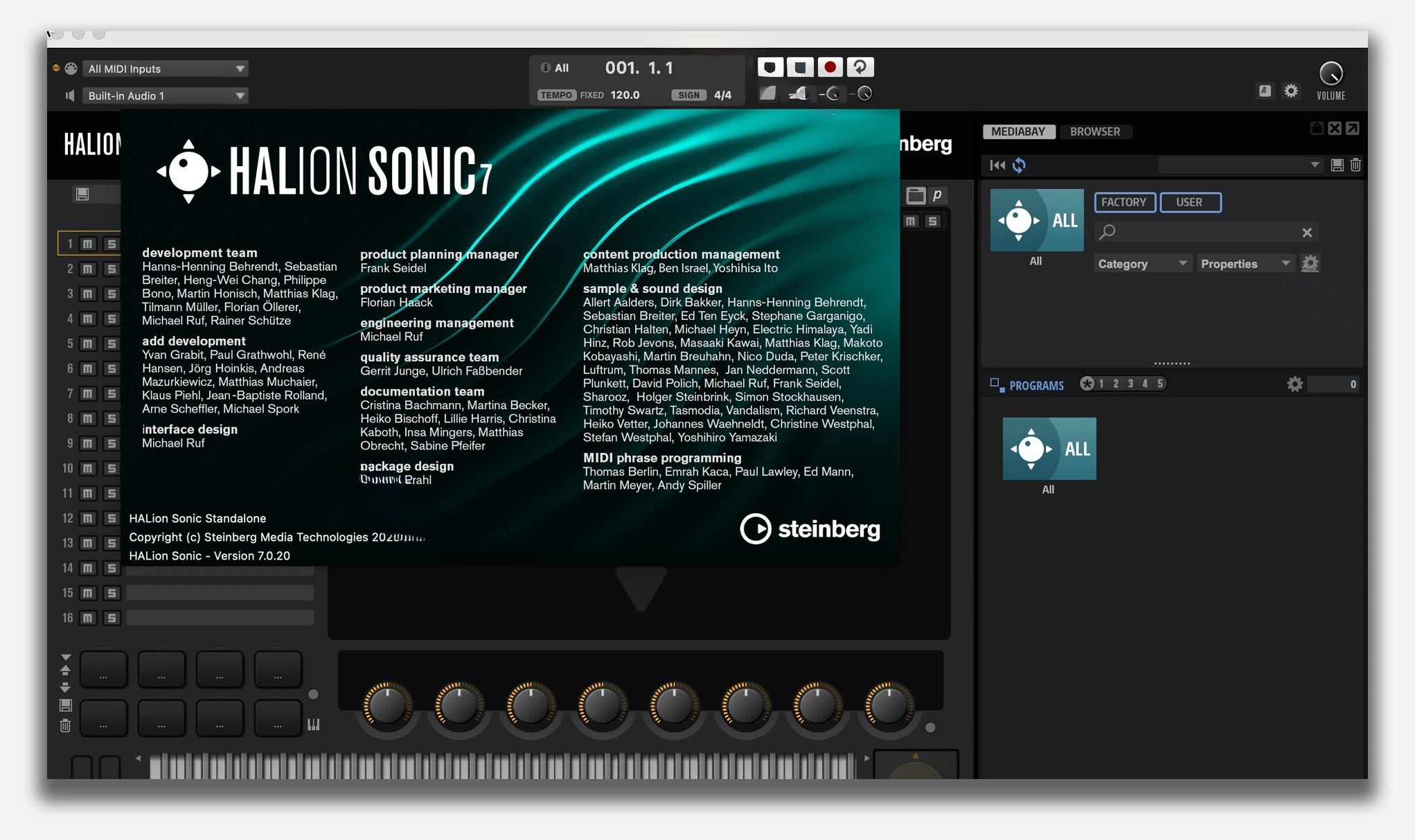This screenshot has width=1415, height=840.
Task: Toggle the TEMPO button
Action: pyautogui.click(x=556, y=95)
